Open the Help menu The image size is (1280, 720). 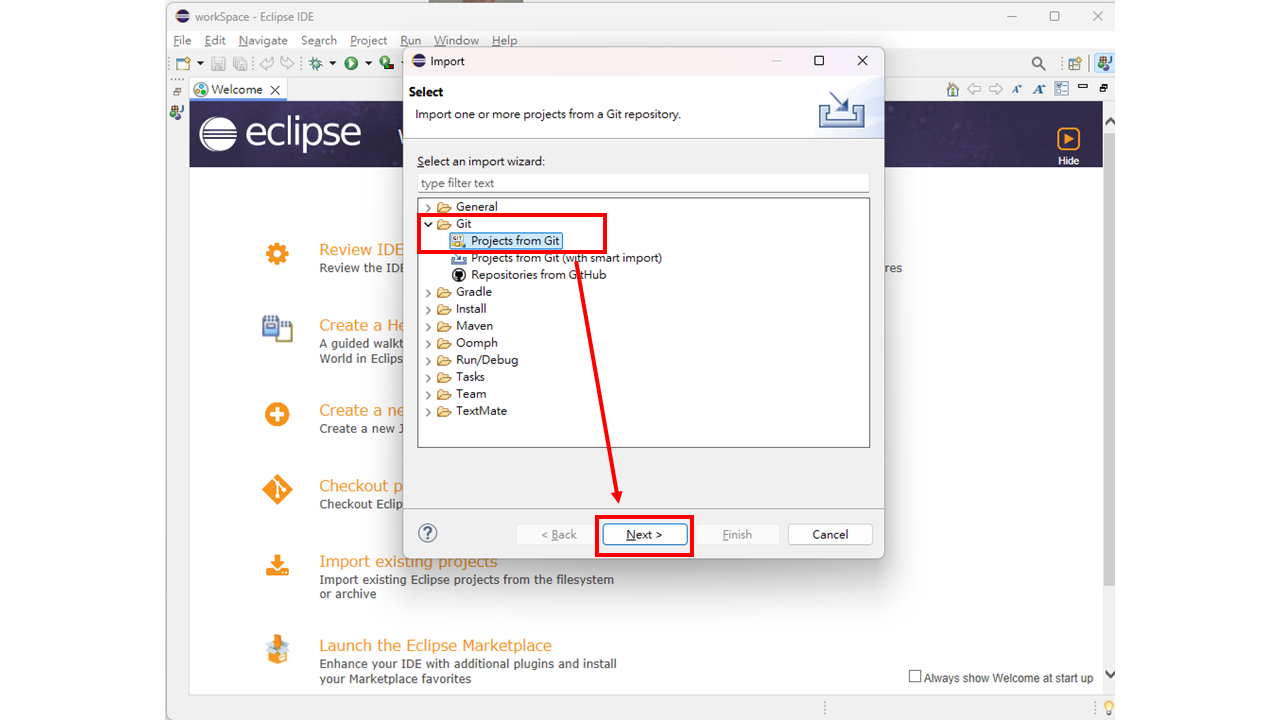click(x=505, y=40)
